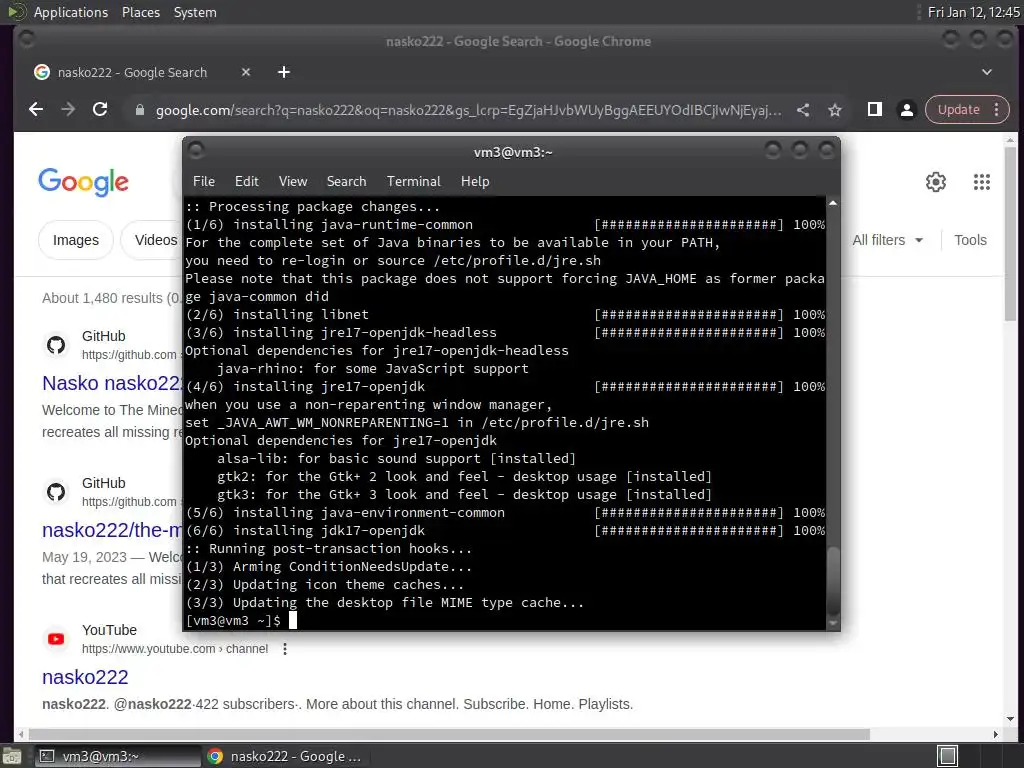Image resolution: width=1024 pixels, height=768 pixels.
Task: Open the nasko222/the-m GitHub result link
Action: coord(112,530)
